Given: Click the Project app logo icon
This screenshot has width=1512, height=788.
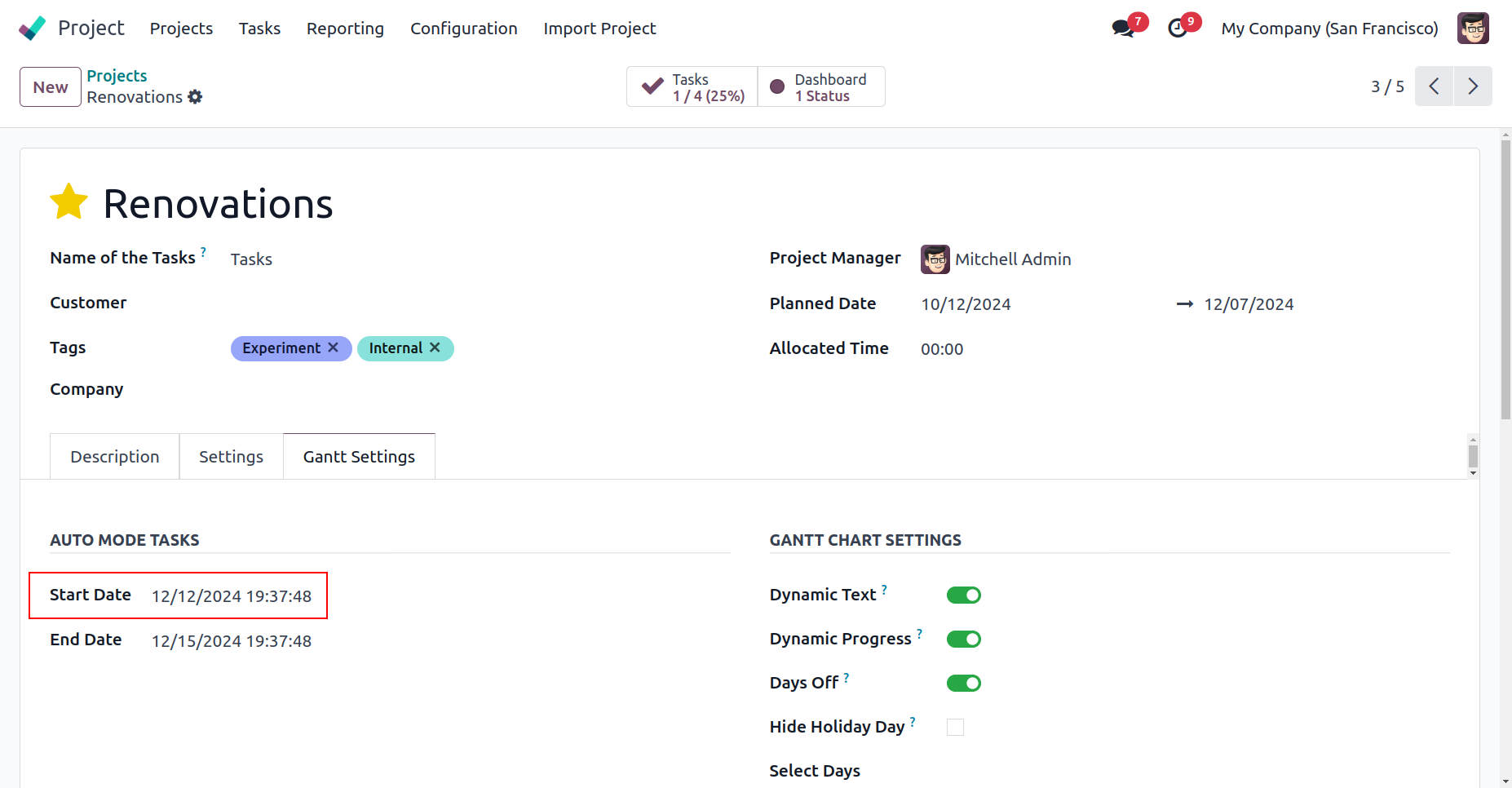Looking at the screenshot, I should 33,29.
